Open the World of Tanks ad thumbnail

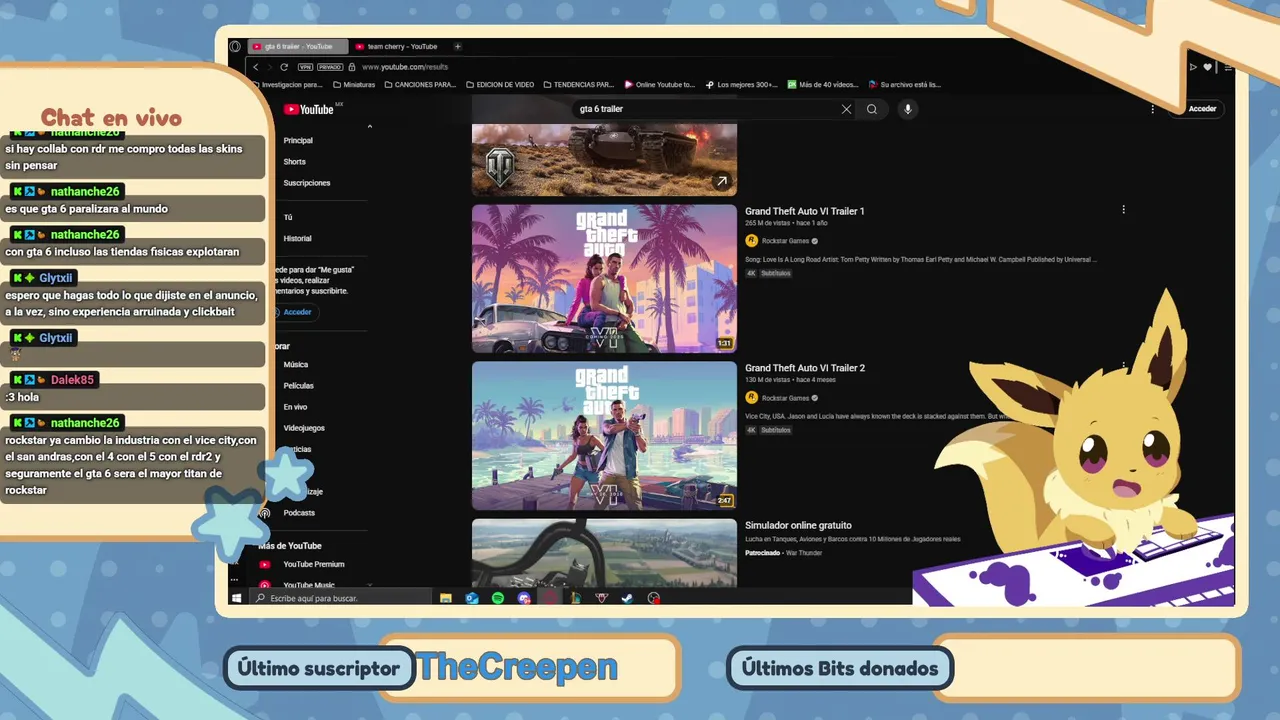[x=604, y=160]
